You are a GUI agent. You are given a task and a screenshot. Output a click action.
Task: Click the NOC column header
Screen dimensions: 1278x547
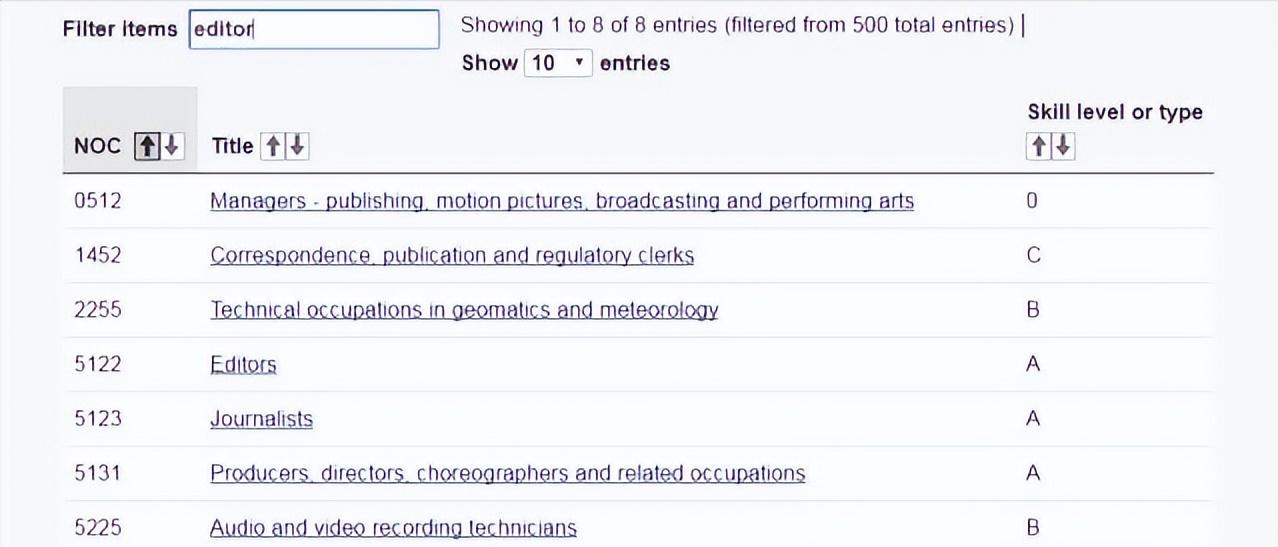tap(97, 146)
